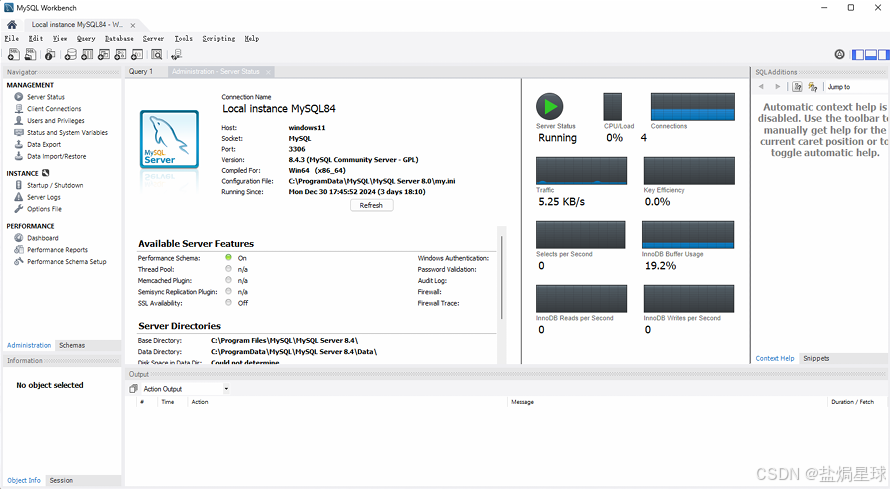Image resolution: width=890 pixels, height=489 pixels.
Task: Reconnect to DBMS toolbar icon
Action: [177, 54]
